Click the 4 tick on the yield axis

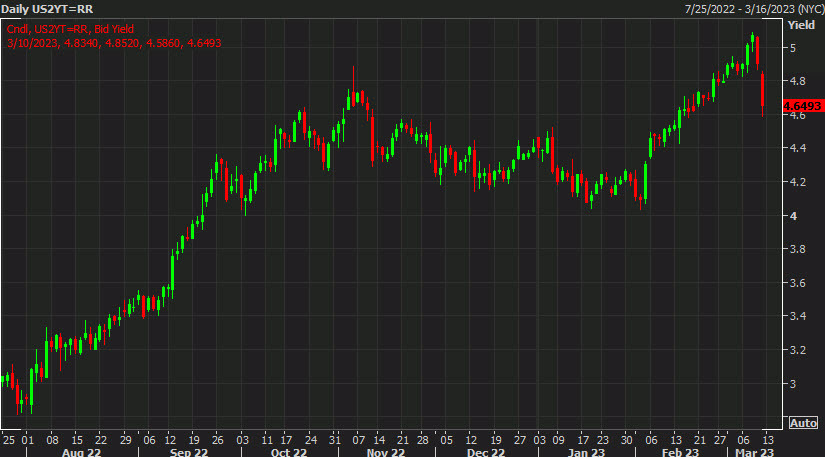pos(793,216)
